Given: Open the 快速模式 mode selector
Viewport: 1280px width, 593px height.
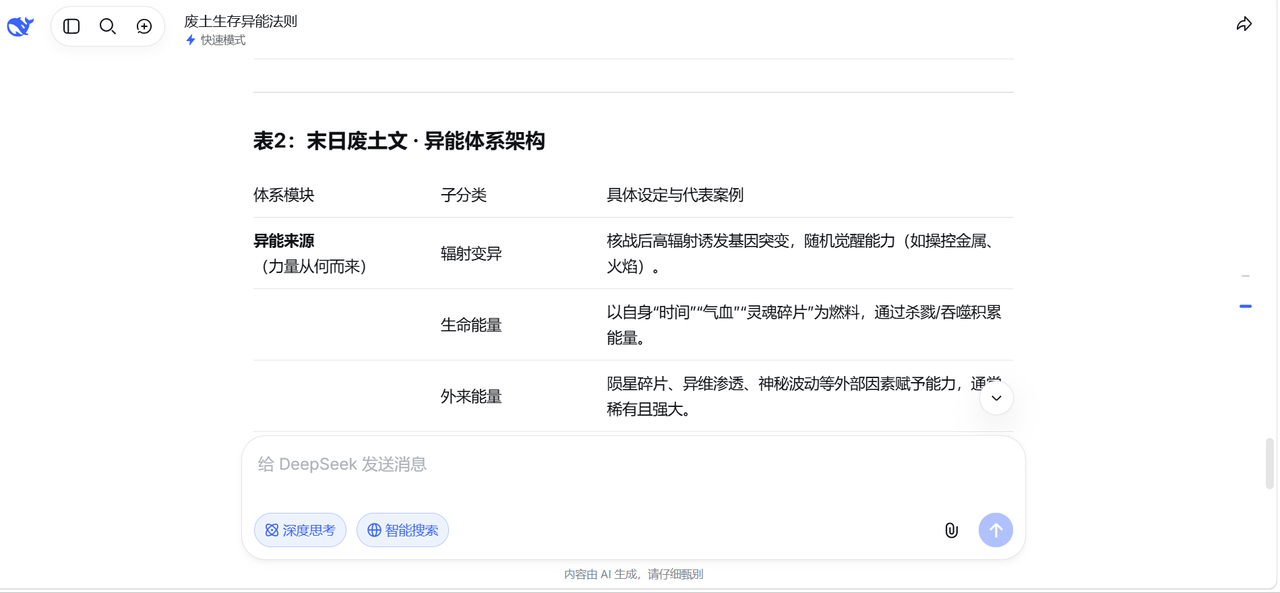Looking at the screenshot, I should click(x=215, y=40).
